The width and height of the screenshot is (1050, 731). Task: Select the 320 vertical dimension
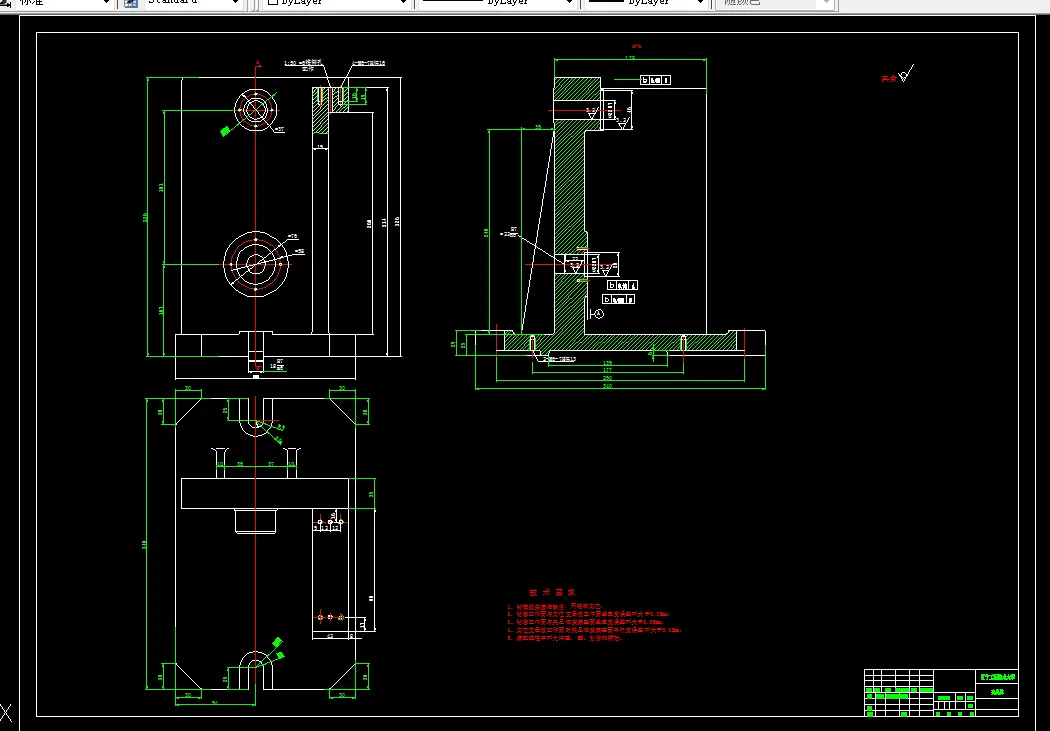[146, 217]
